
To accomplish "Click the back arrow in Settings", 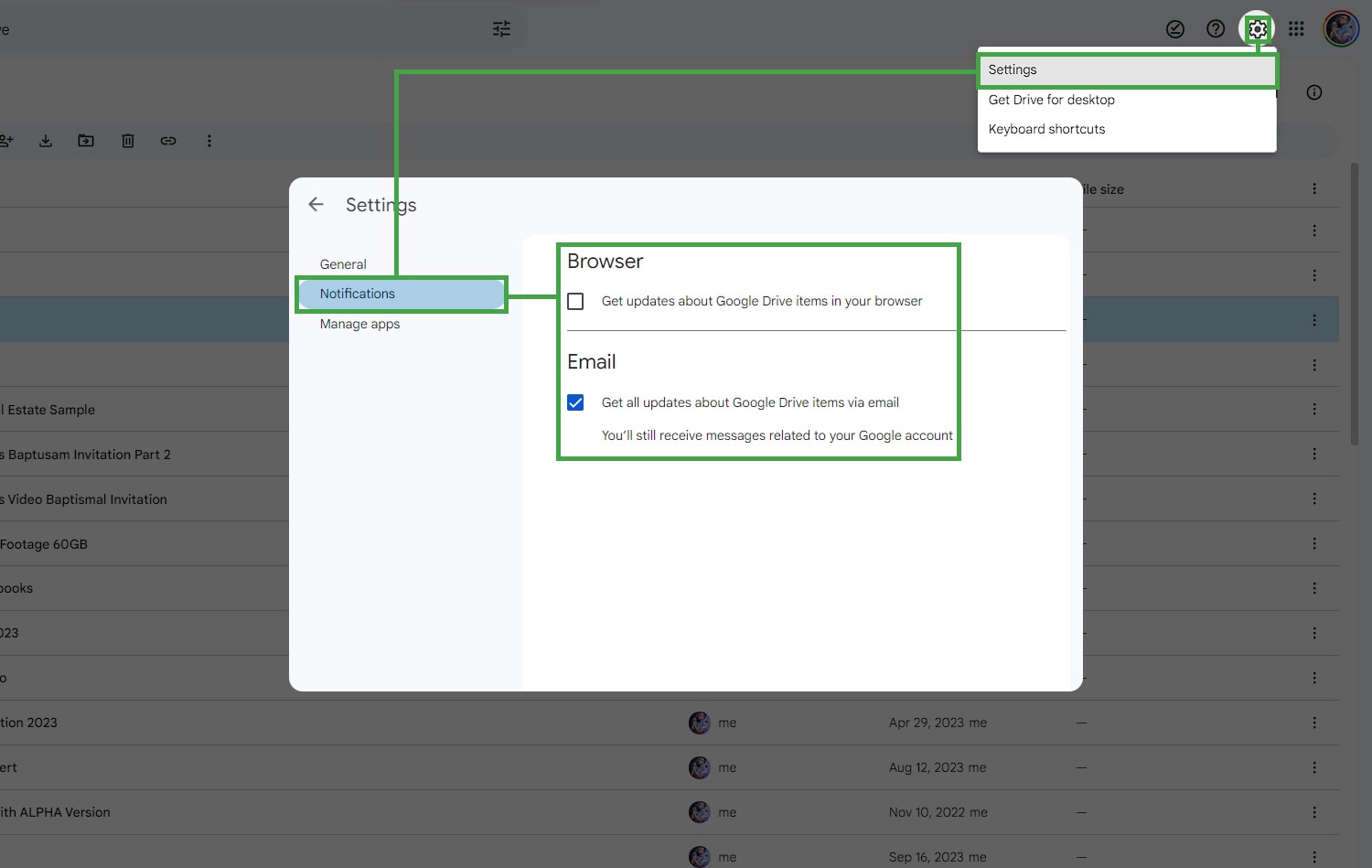I will click(316, 204).
